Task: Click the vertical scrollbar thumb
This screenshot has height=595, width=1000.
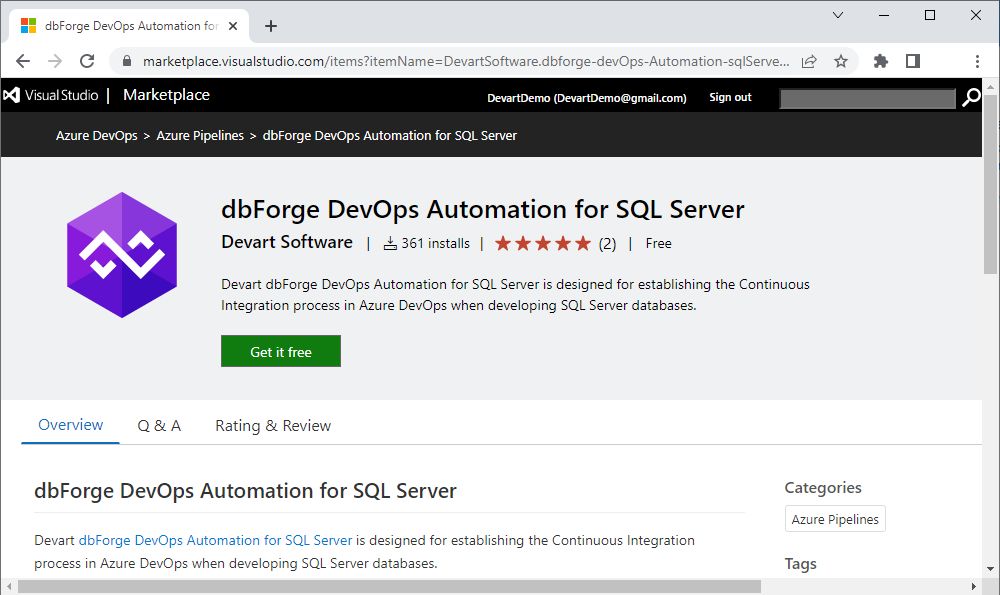Action: coord(990,185)
